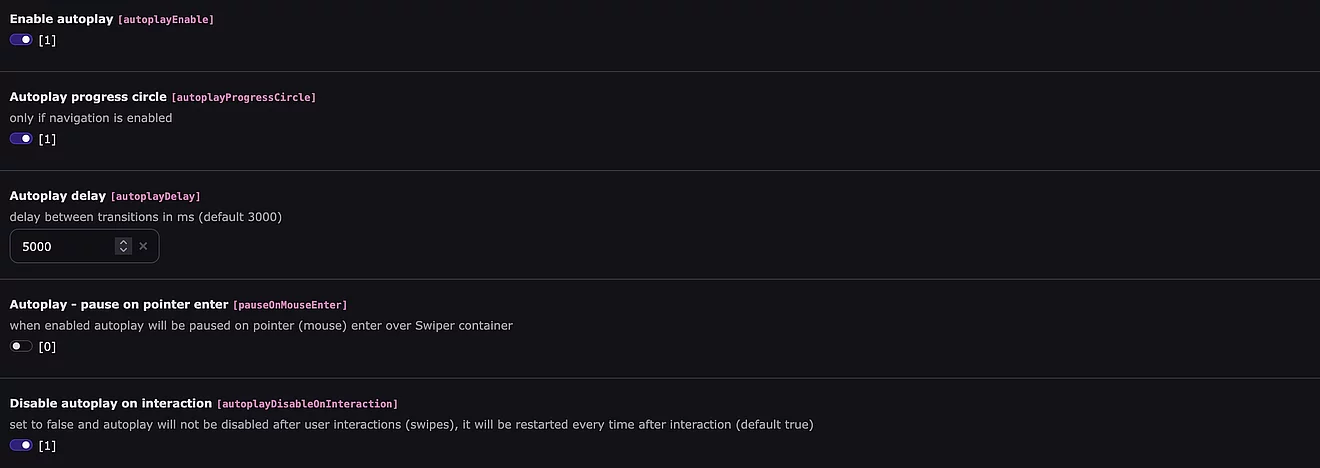Click the "Autoplay delay" heading
This screenshot has height=468, width=1320.
point(57,196)
